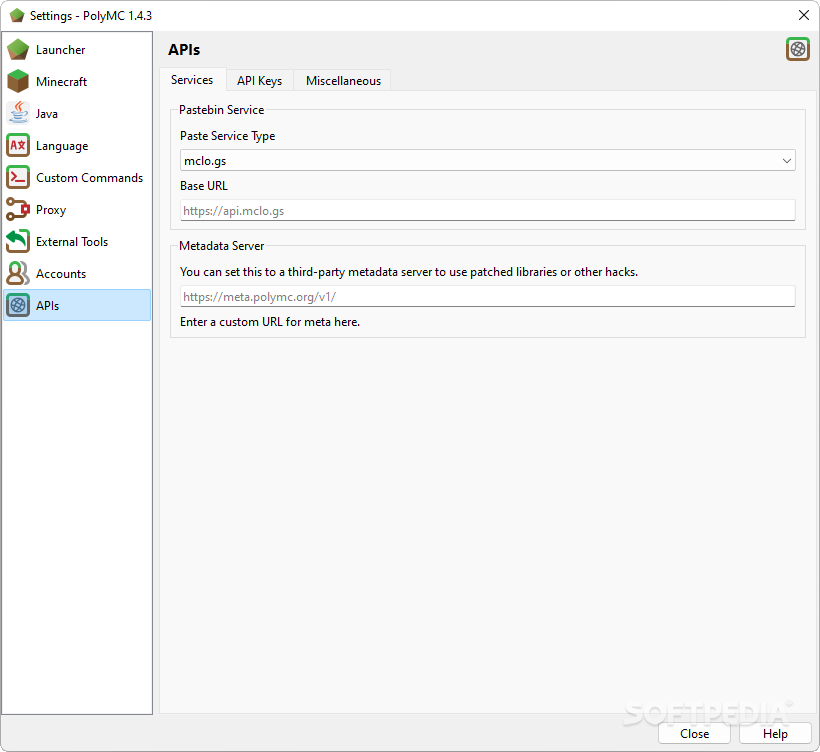Open the Paste Service Type dropdown
Screen dimensions: 820x752
tap(487, 161)
